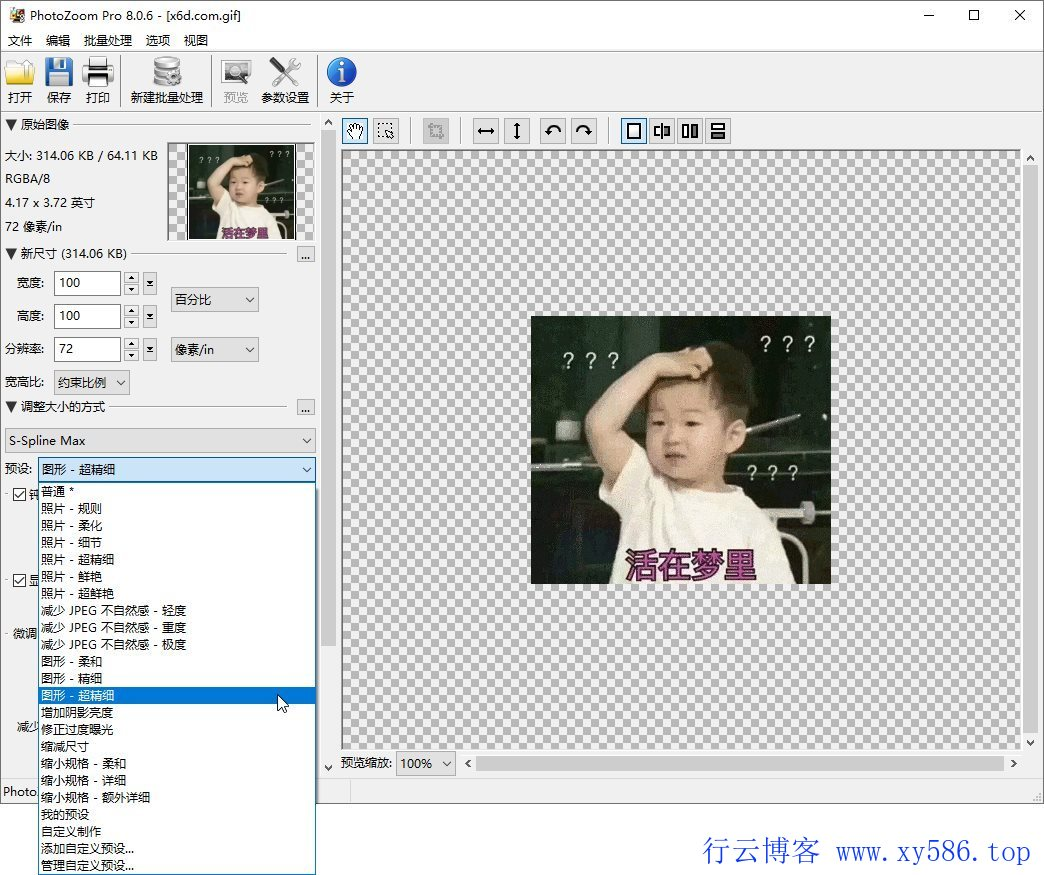Open the 批量处理 menu
The height and width of the screenshot is (875, 1044).
(106, 40)
